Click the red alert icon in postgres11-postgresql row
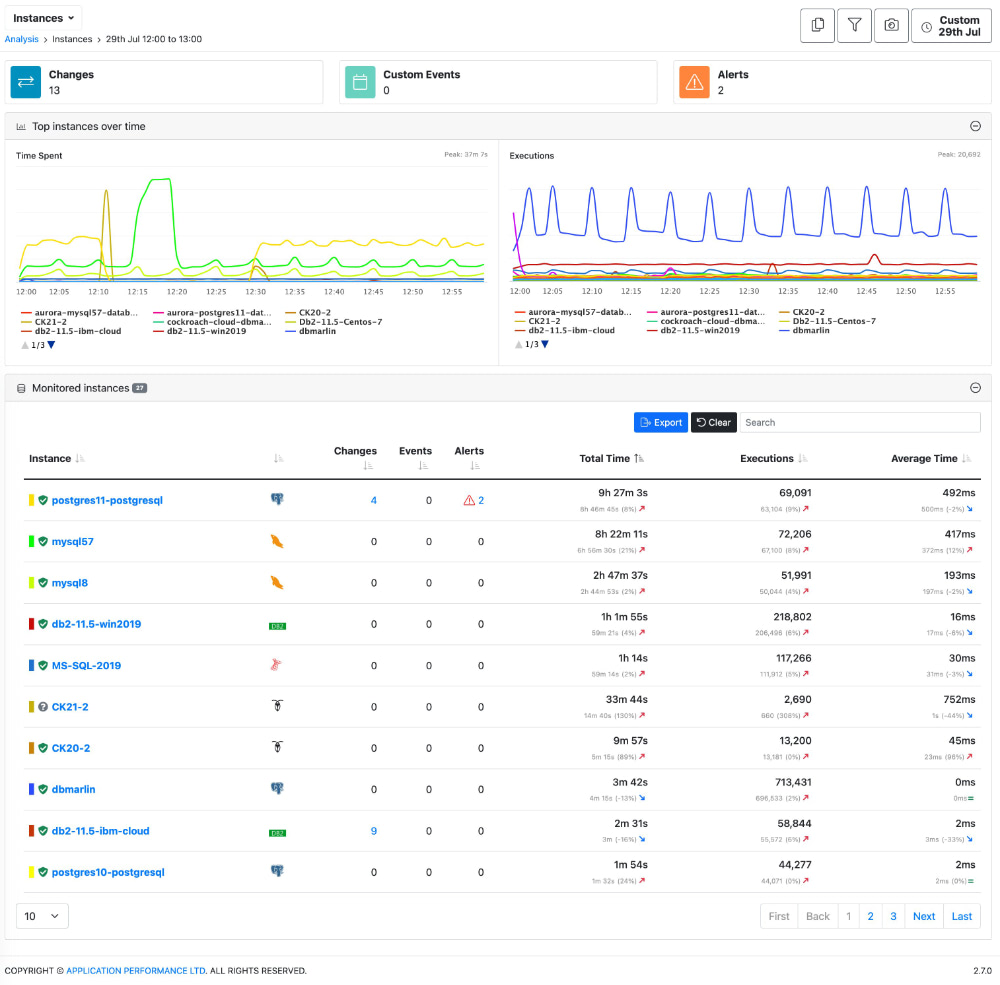Screen dimensions: 1000x985 467,499
